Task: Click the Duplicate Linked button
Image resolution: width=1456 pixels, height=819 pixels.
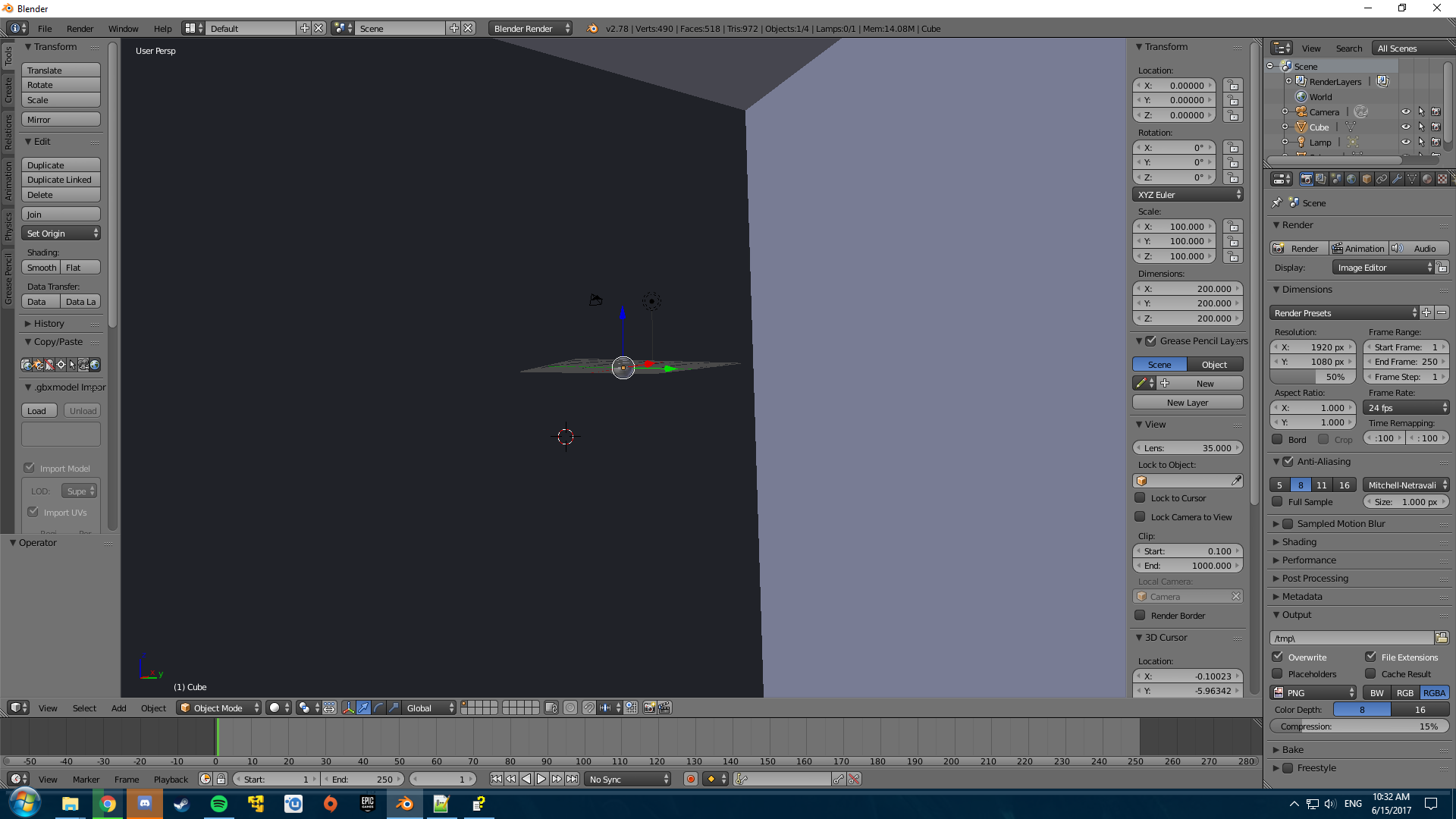Action: tap(60, 180)
